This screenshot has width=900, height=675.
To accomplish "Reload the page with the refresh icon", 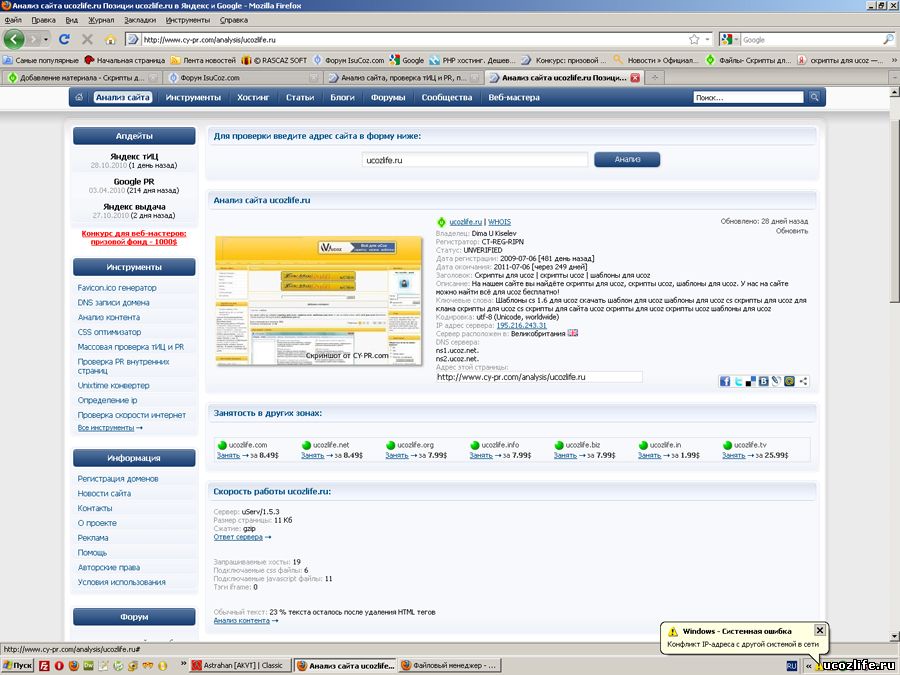I will tap(64, 39).
